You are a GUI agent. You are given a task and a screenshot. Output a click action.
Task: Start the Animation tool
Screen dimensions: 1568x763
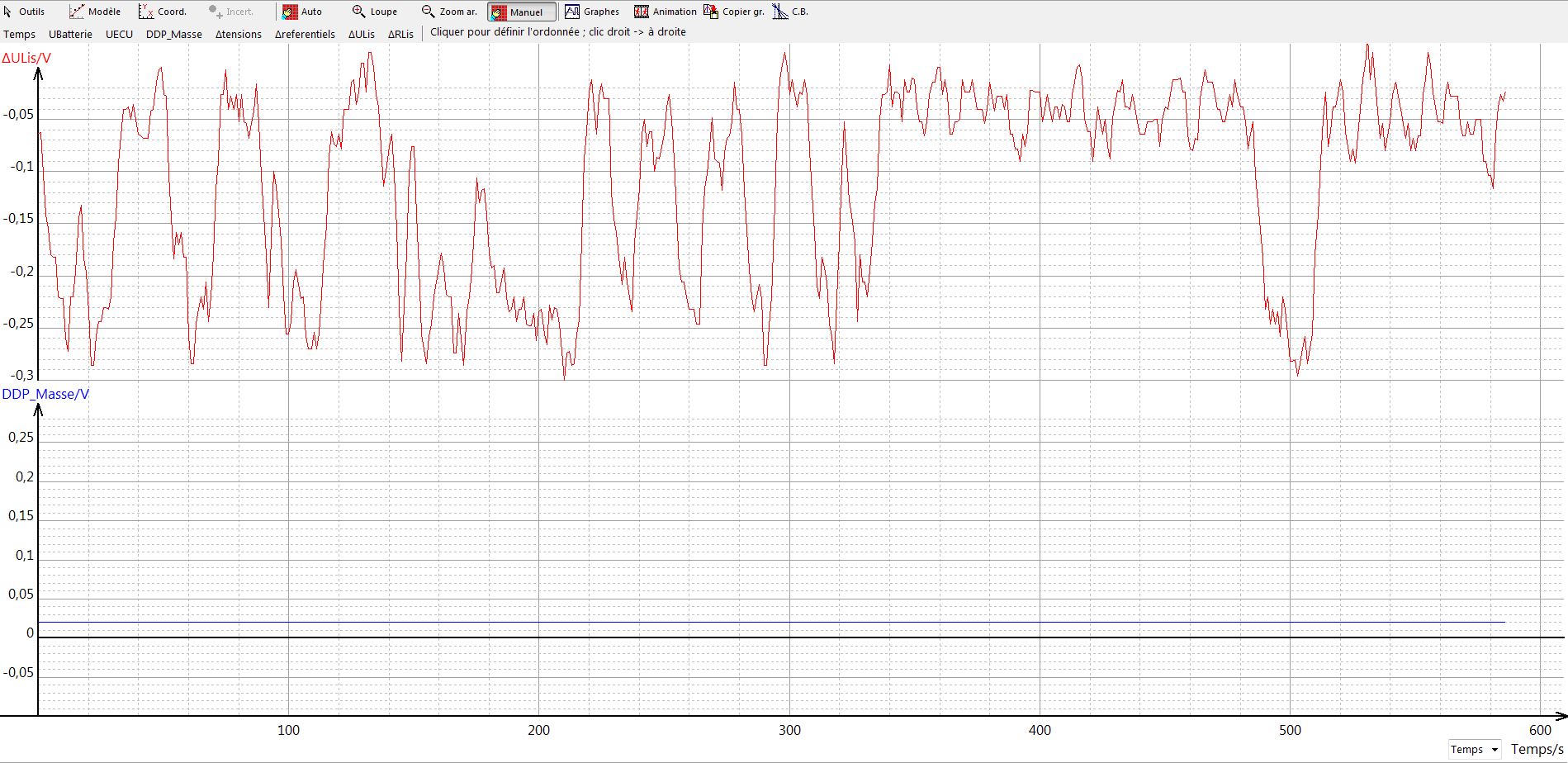click(642, 12)
